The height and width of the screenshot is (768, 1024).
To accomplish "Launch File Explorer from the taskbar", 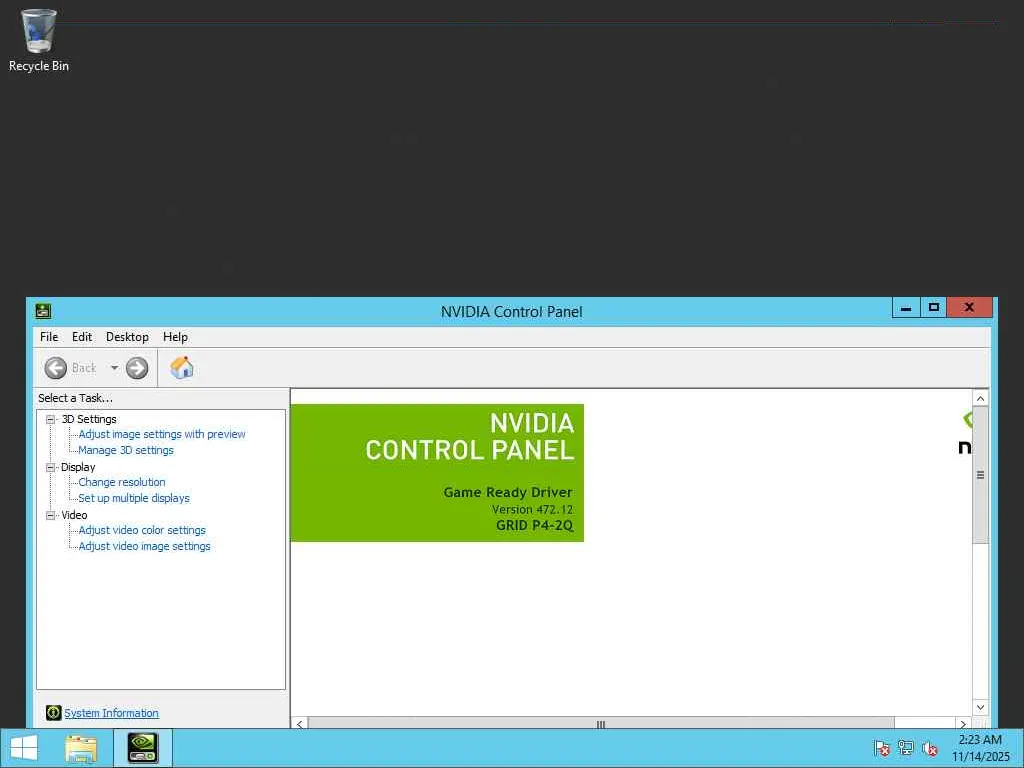I will click(81, 748).
